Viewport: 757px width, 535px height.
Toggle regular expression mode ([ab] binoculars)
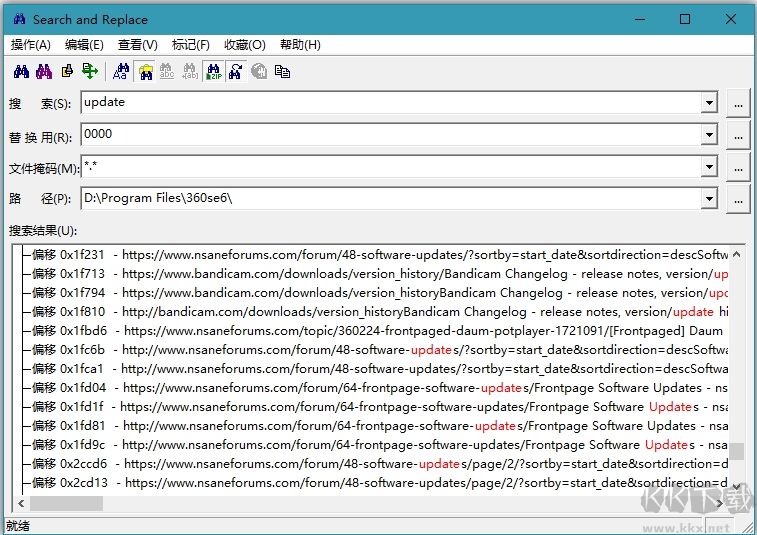(190, 71)
